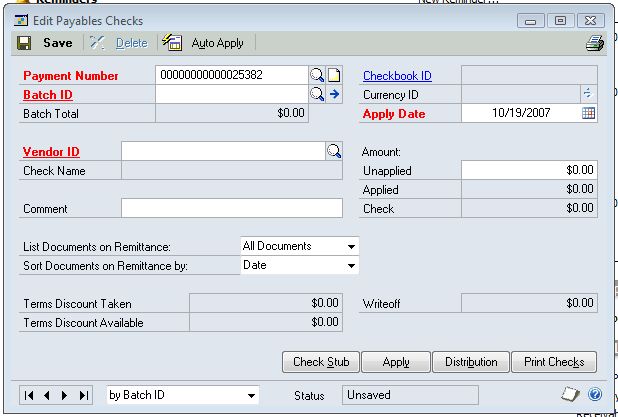Click the Check Stub button
Viewport: 618px width, 417px height.
321,362
